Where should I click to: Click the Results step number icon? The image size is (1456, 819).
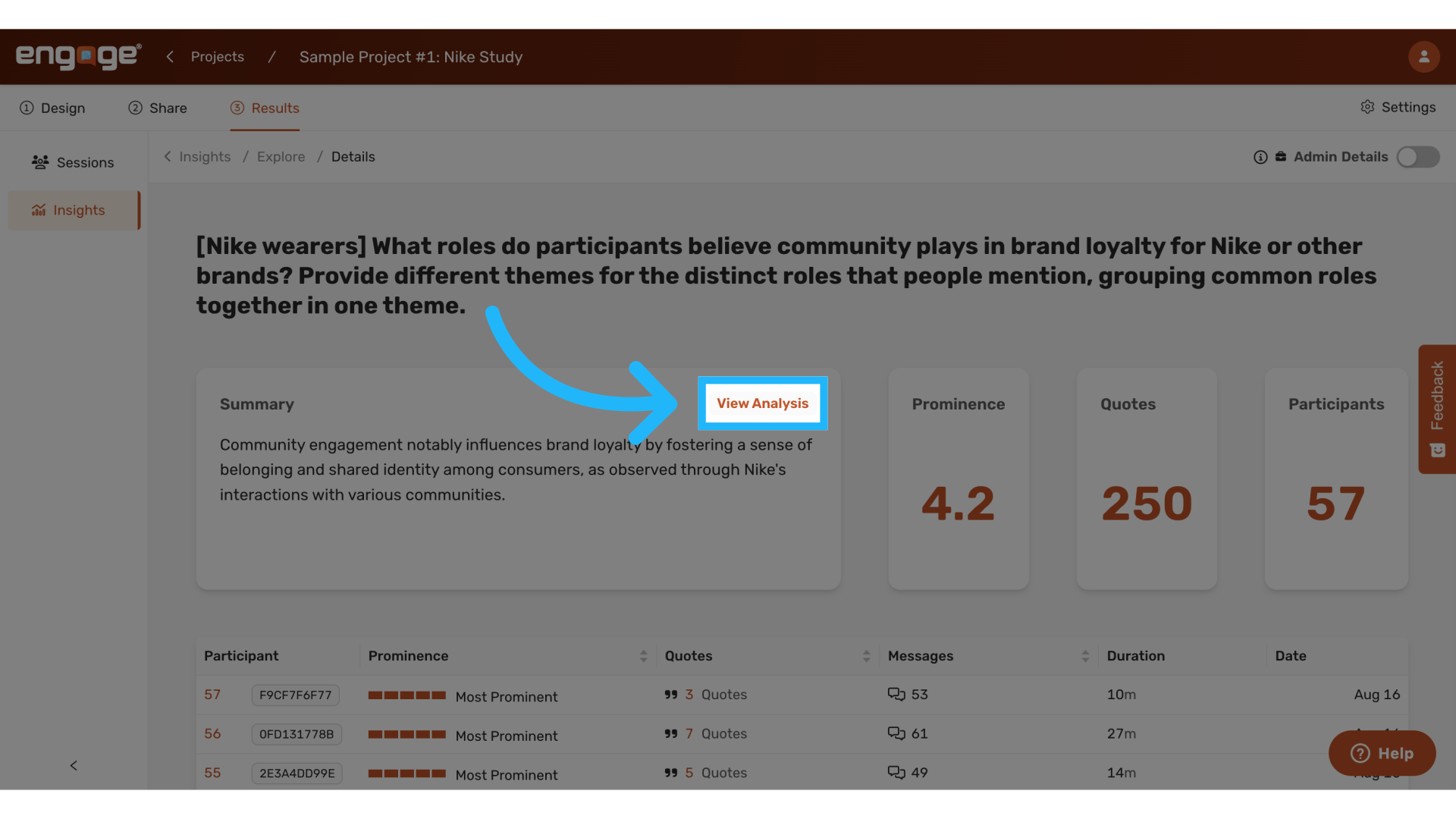[x=237, y=108]
